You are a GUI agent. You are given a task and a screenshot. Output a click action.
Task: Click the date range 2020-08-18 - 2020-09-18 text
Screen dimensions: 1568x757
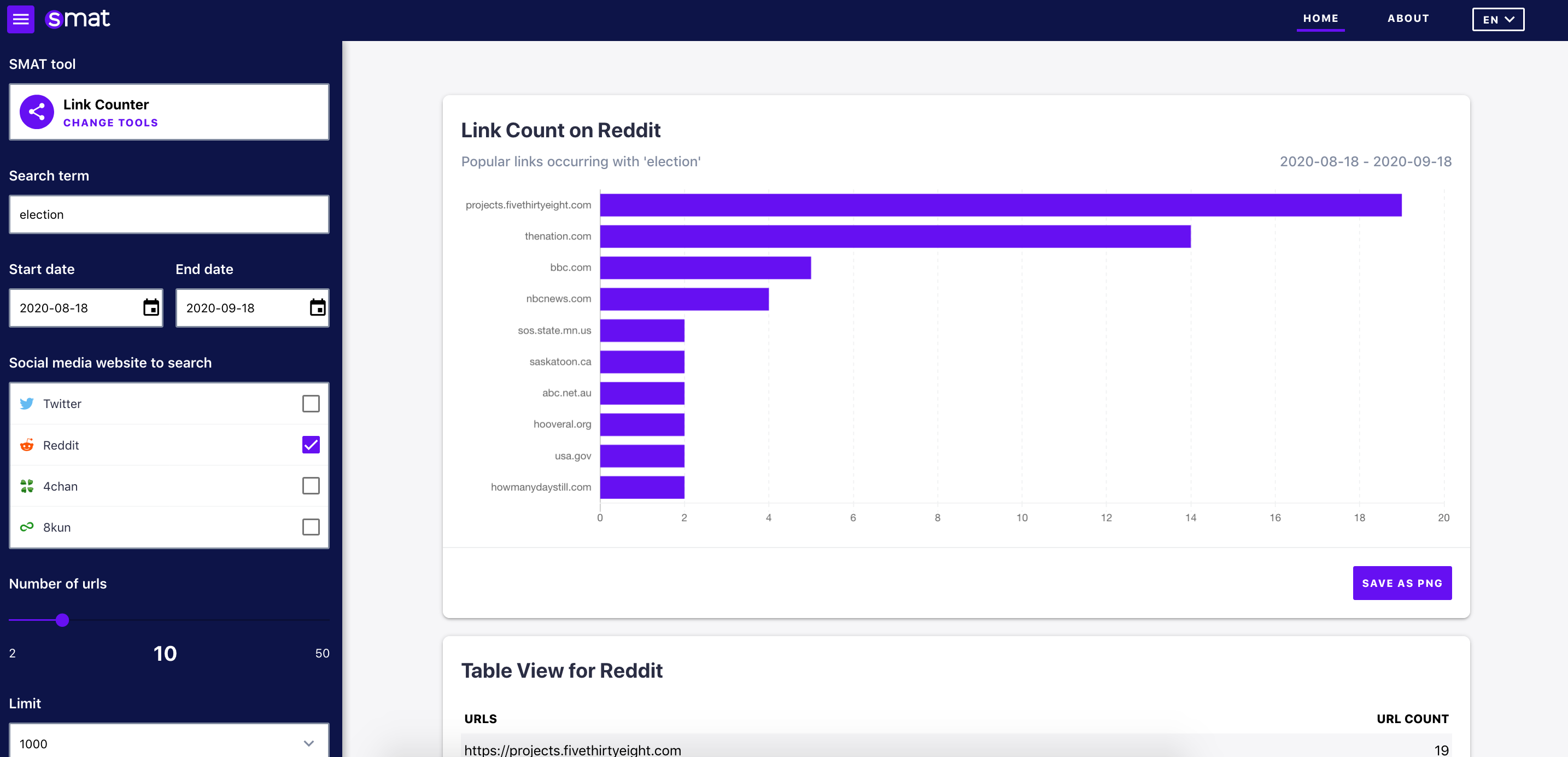[x=1365, y=161]
